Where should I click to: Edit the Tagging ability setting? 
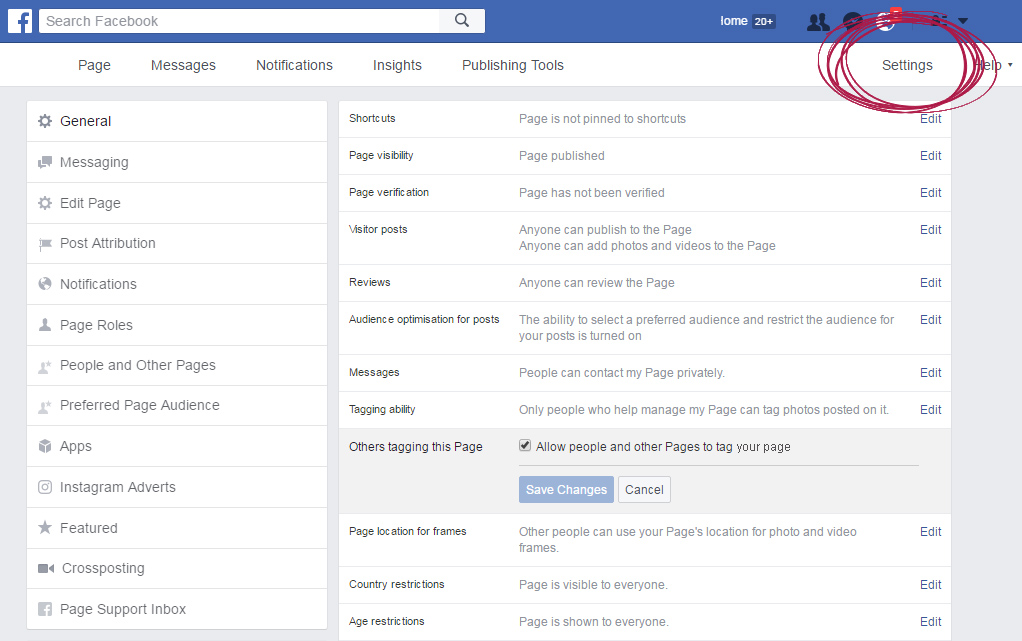click(x=931, y=410)
